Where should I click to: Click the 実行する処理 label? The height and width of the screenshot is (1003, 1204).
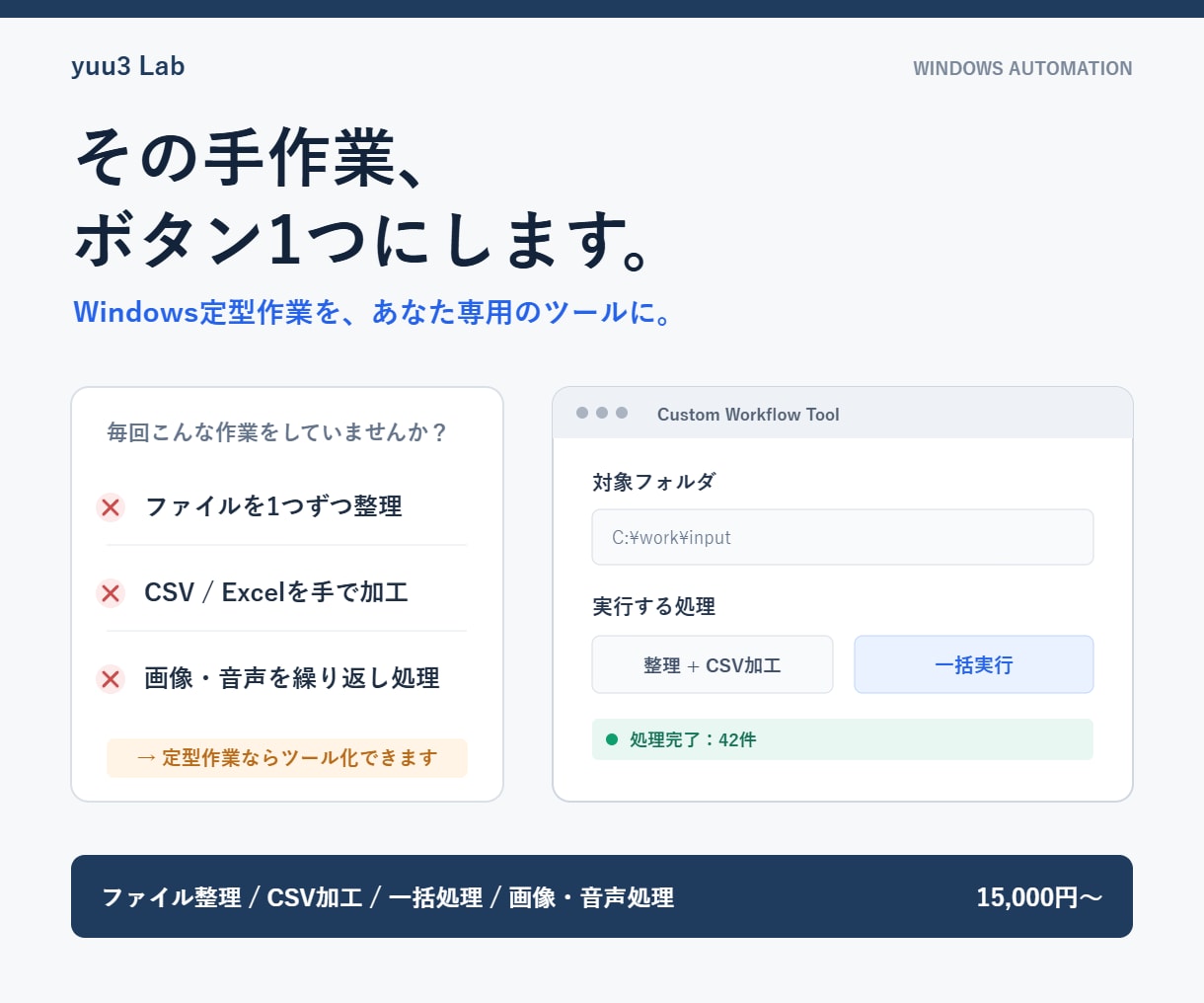click(653, 606)
